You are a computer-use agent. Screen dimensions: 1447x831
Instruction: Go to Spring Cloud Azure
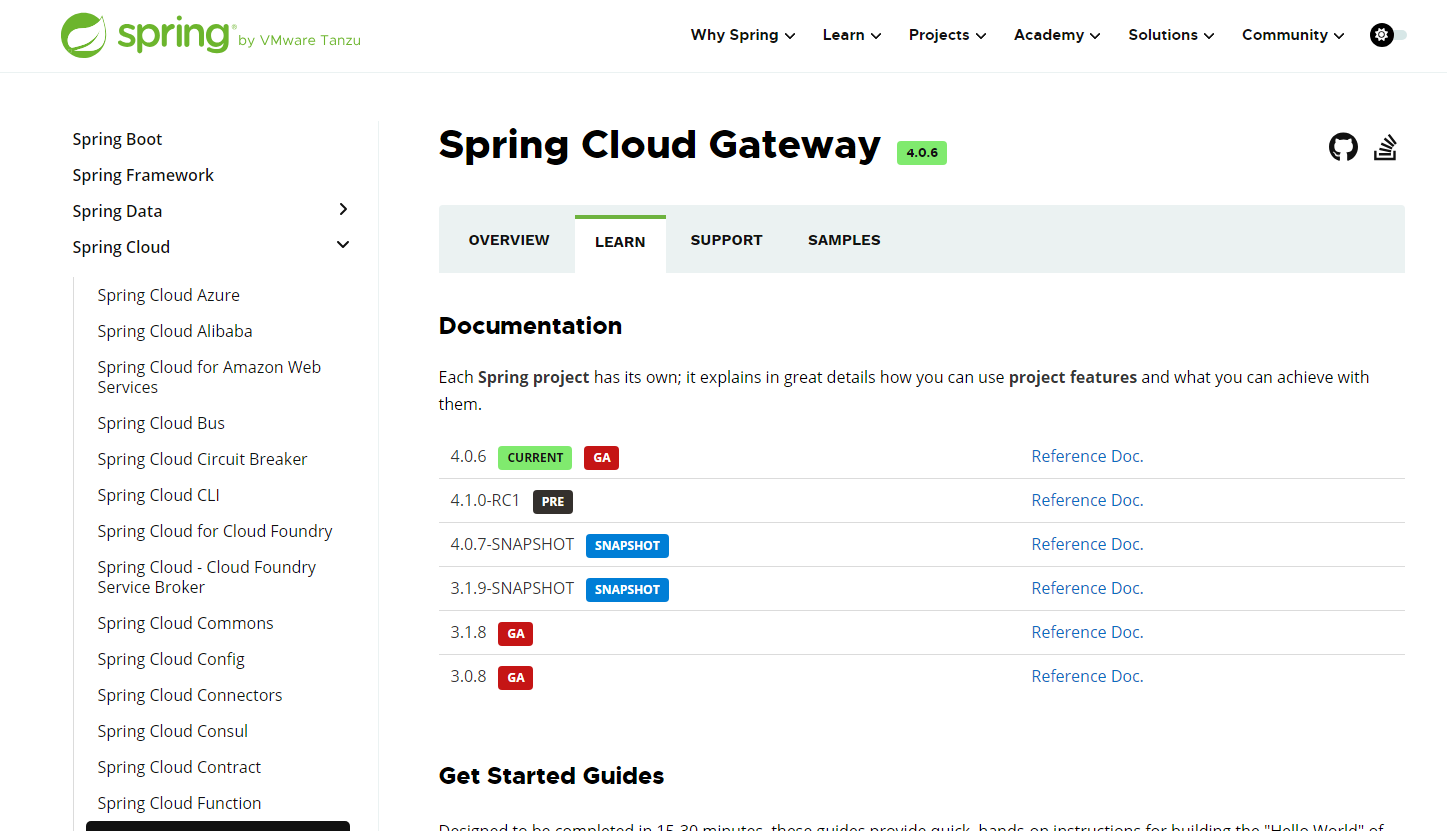[x=168, y=295]
